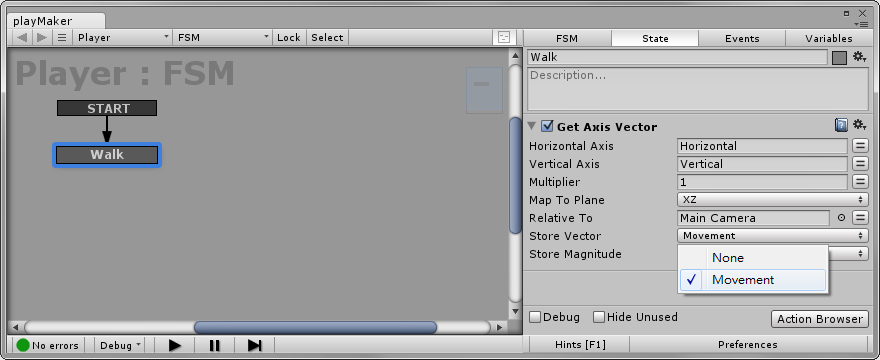Toggle variable mode for Vertical Axis
The image size is (880, 360).
pos(860,164)
